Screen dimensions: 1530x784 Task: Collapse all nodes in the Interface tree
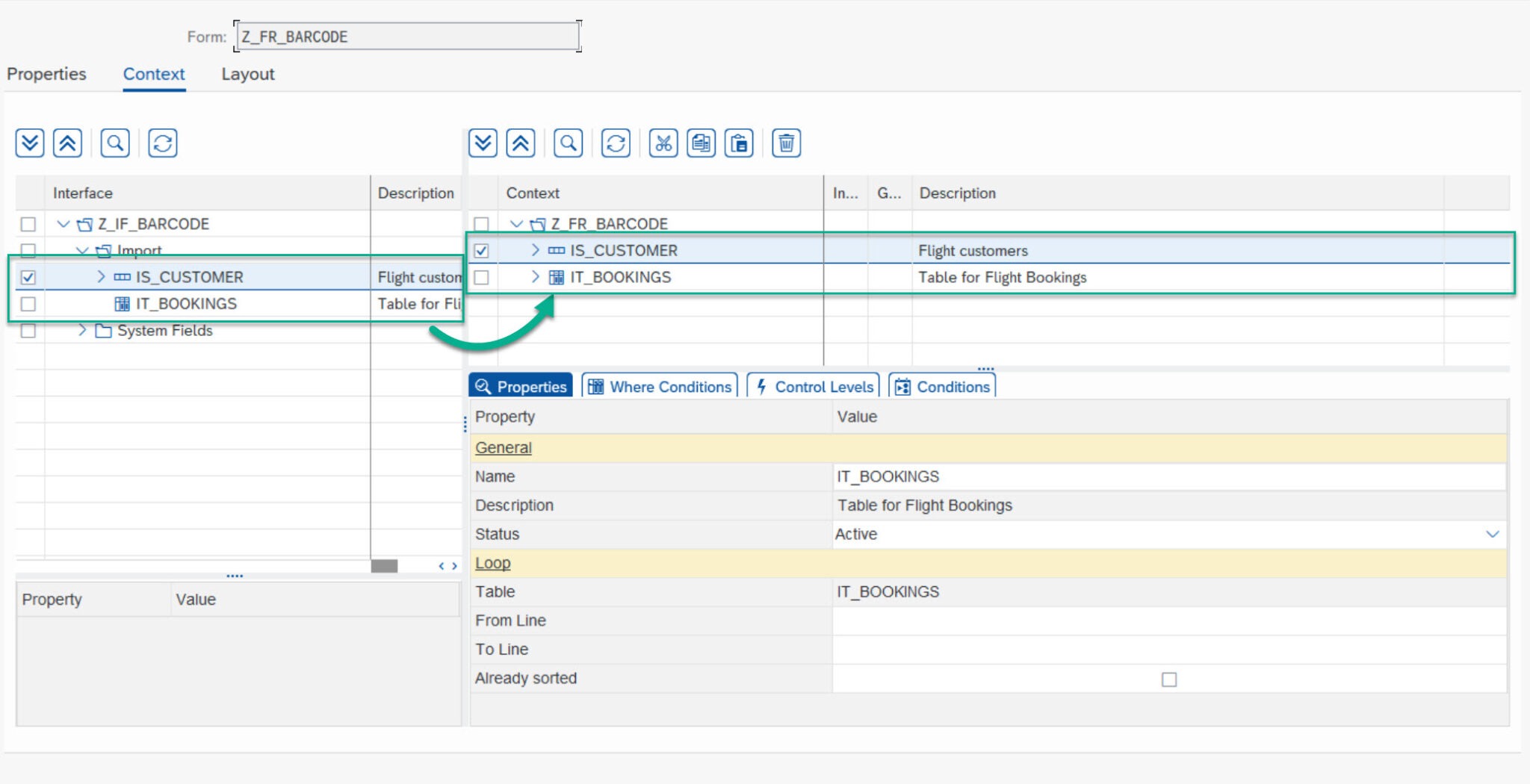point(67,143)
